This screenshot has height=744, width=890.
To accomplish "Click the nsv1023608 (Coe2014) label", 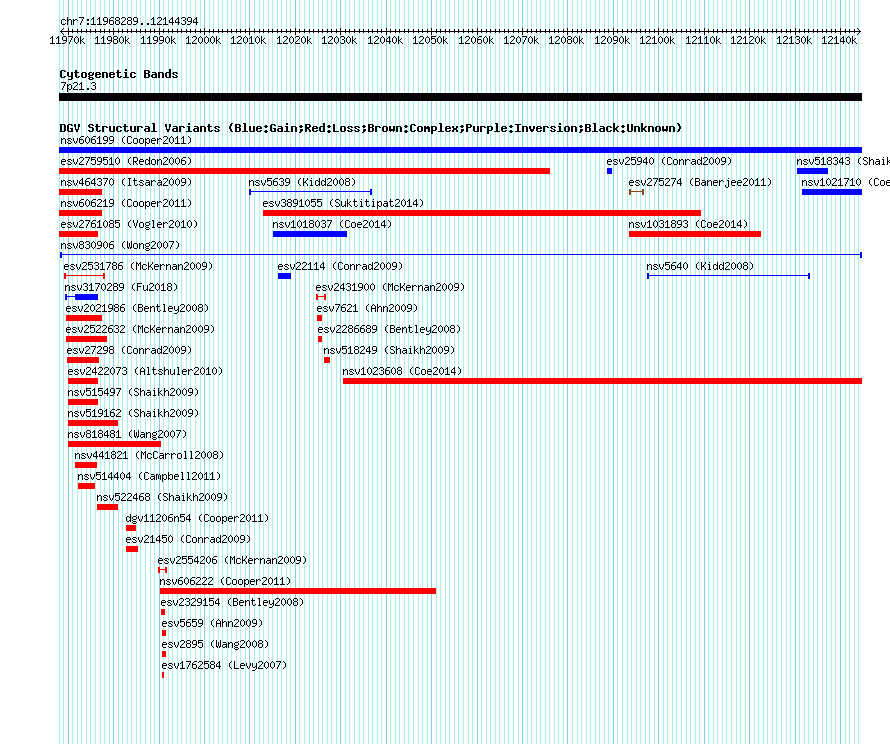I will pyautogui.click(x=402, y=371).
